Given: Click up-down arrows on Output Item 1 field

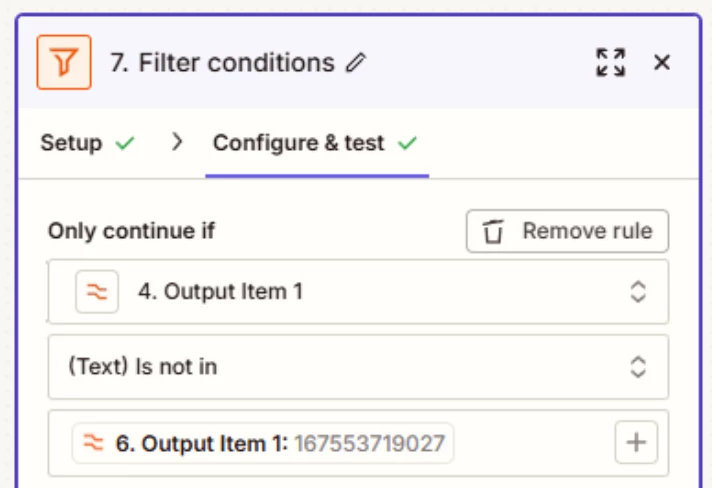Looking at the screenshot, I should [x=638, y=292].
